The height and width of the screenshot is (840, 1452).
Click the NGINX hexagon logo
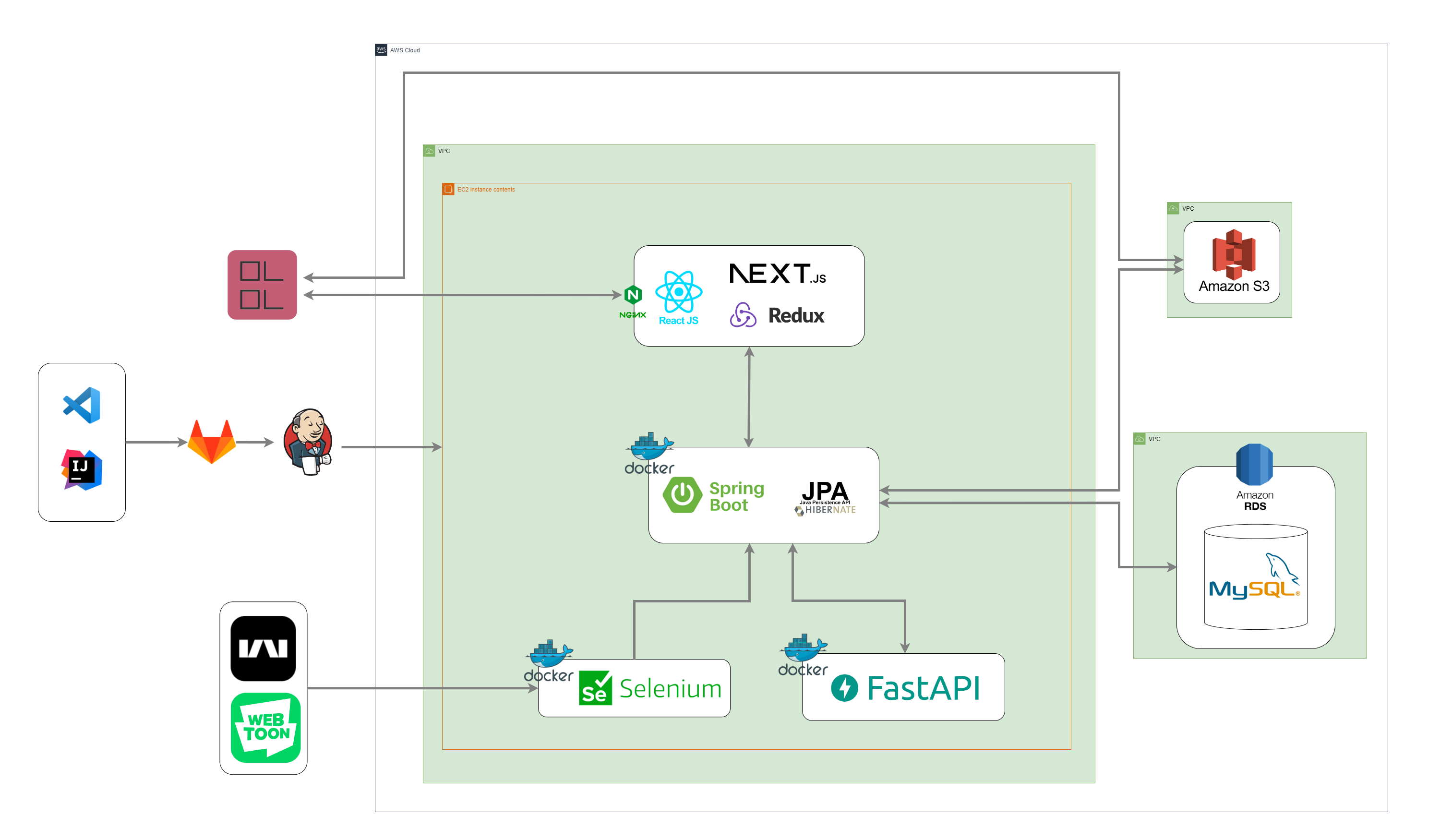click(633, 296)
